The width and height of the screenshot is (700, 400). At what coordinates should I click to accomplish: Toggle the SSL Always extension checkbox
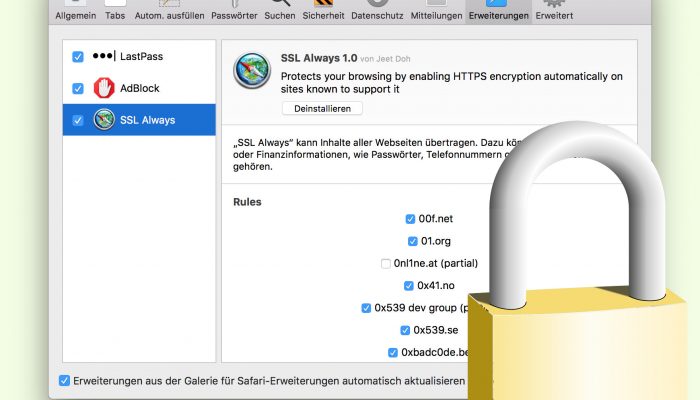(x=78, y=120)
